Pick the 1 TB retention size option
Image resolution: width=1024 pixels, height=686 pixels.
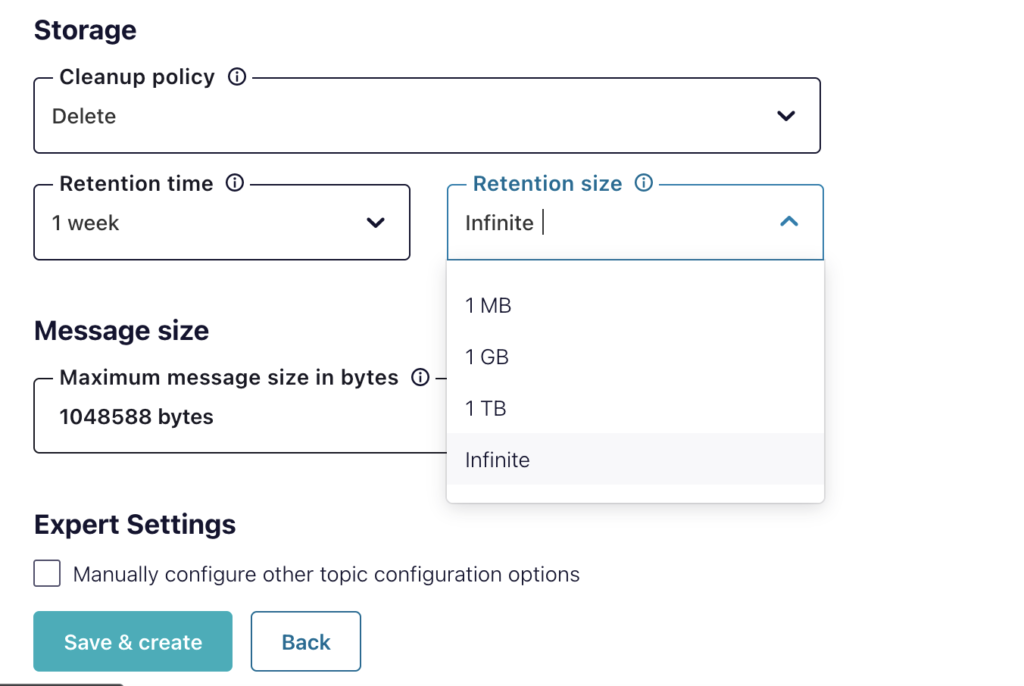pos(485,408)
